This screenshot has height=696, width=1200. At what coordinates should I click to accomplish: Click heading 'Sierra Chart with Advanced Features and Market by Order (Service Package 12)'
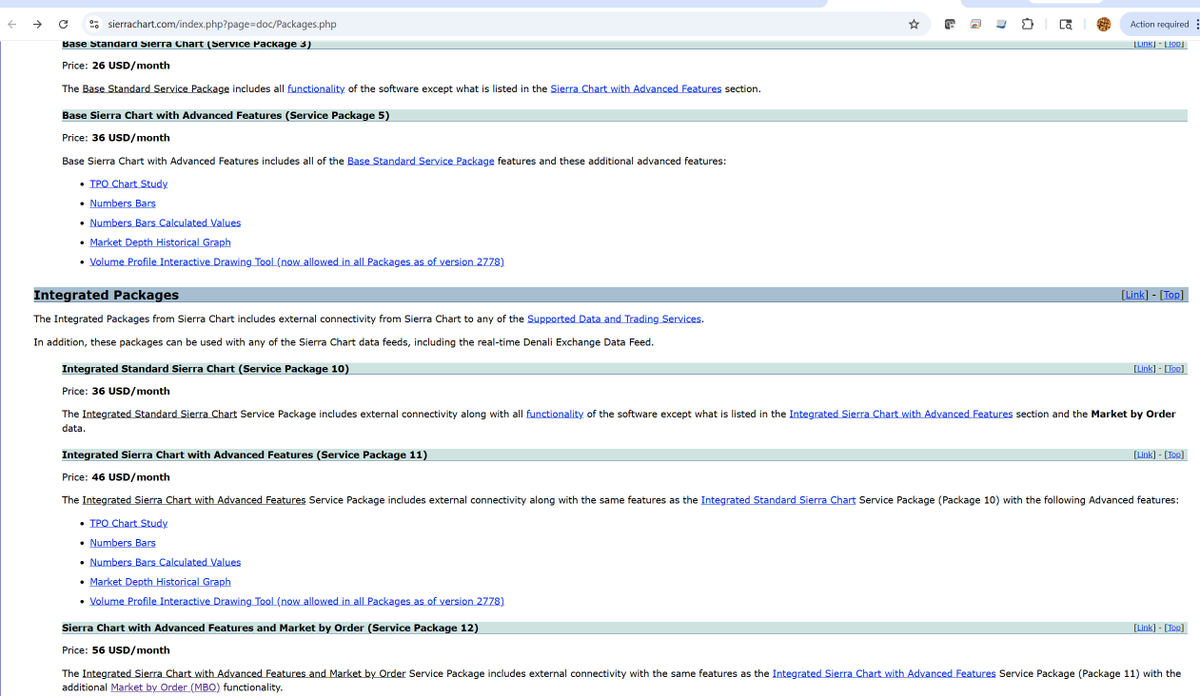pos(270,628)
